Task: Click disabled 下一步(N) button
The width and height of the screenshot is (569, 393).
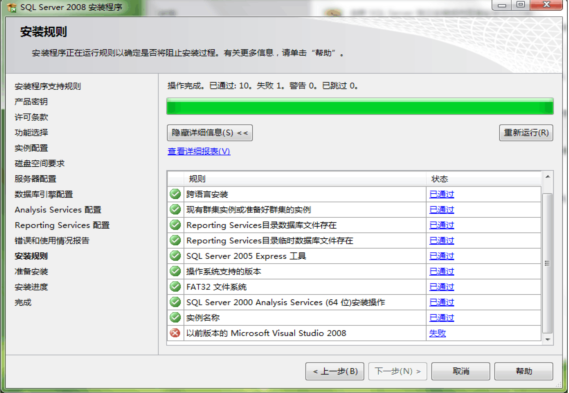Action: coord(398,371)
